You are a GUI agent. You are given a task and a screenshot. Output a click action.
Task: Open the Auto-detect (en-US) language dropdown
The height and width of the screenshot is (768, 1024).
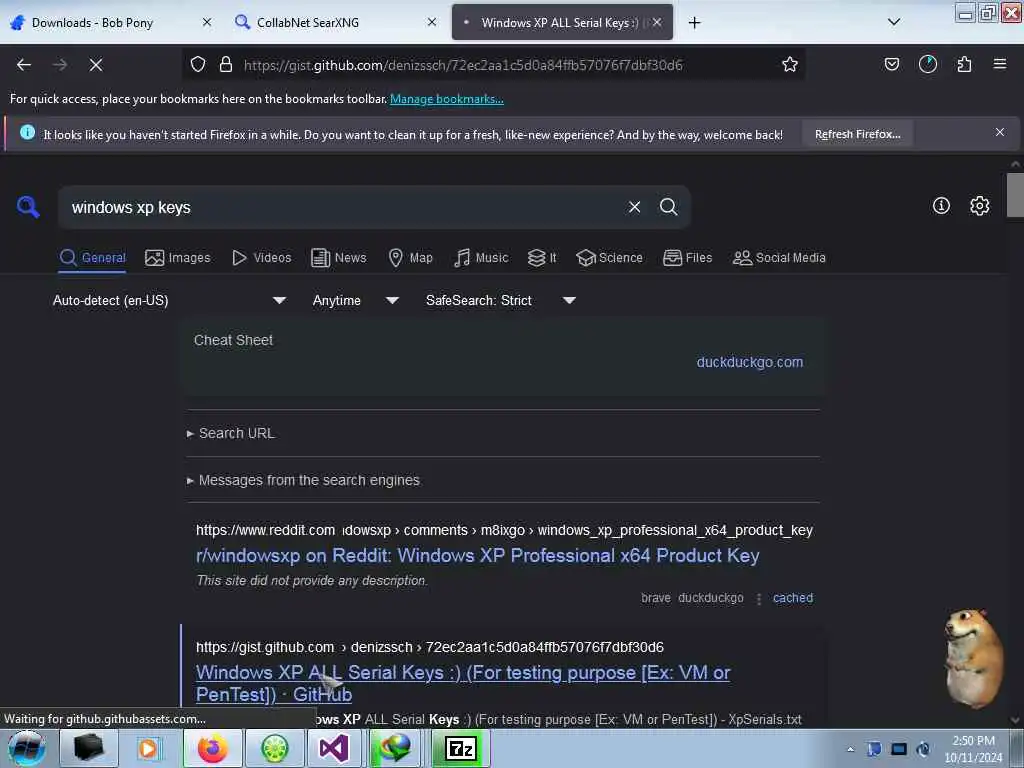[169, 300]
